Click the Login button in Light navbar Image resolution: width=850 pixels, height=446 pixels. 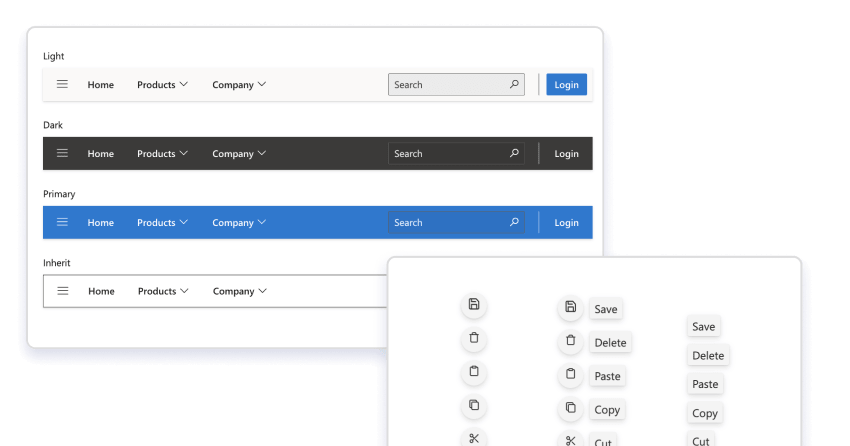point(566,85)
